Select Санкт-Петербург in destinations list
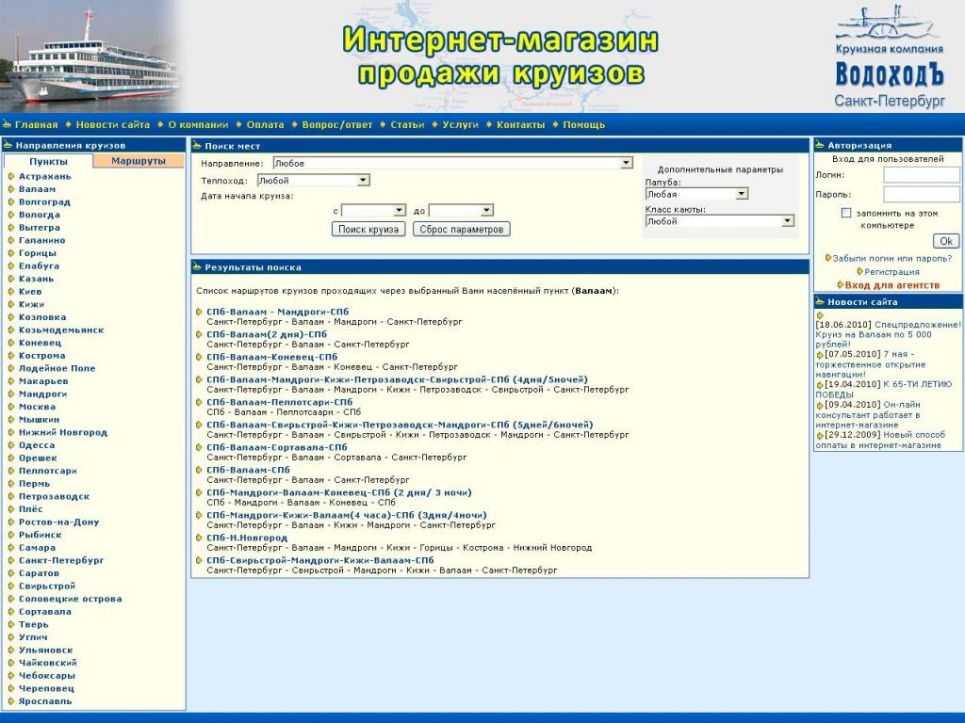The height and width of the screenshot is (723, 965). [x=62, y=561]
